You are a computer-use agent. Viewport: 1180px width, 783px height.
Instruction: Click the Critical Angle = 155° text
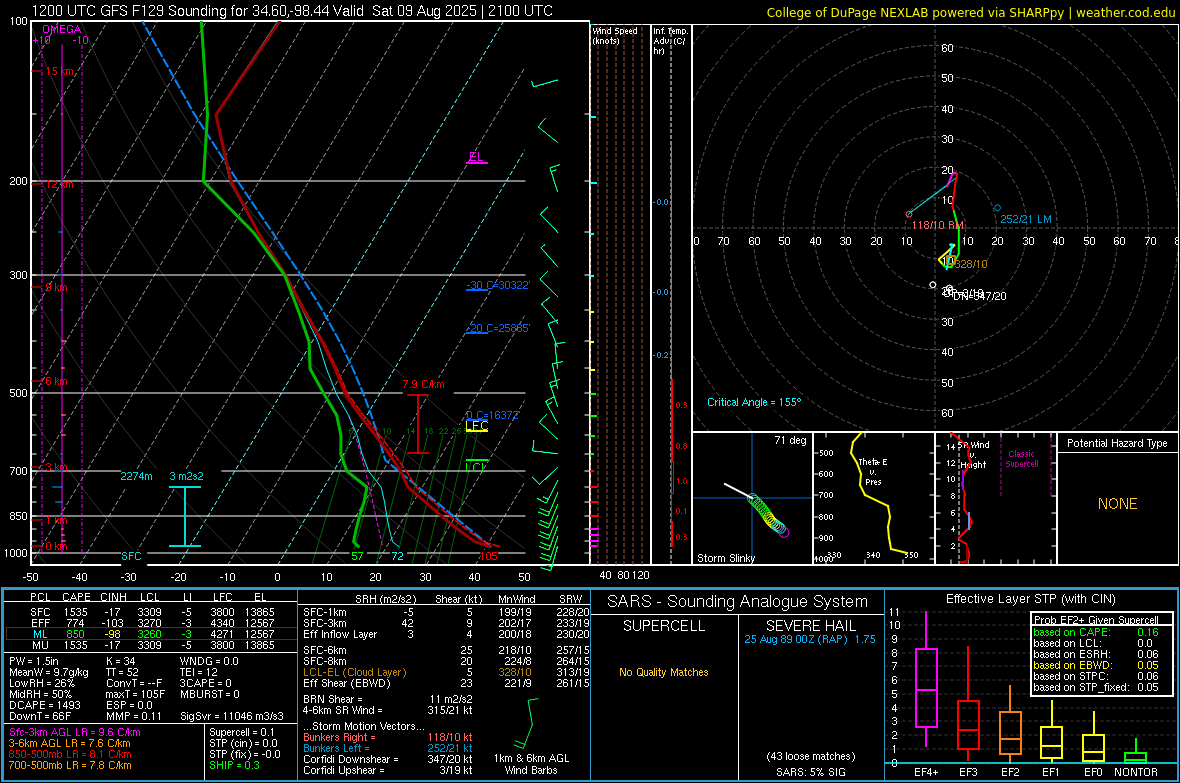754,402
